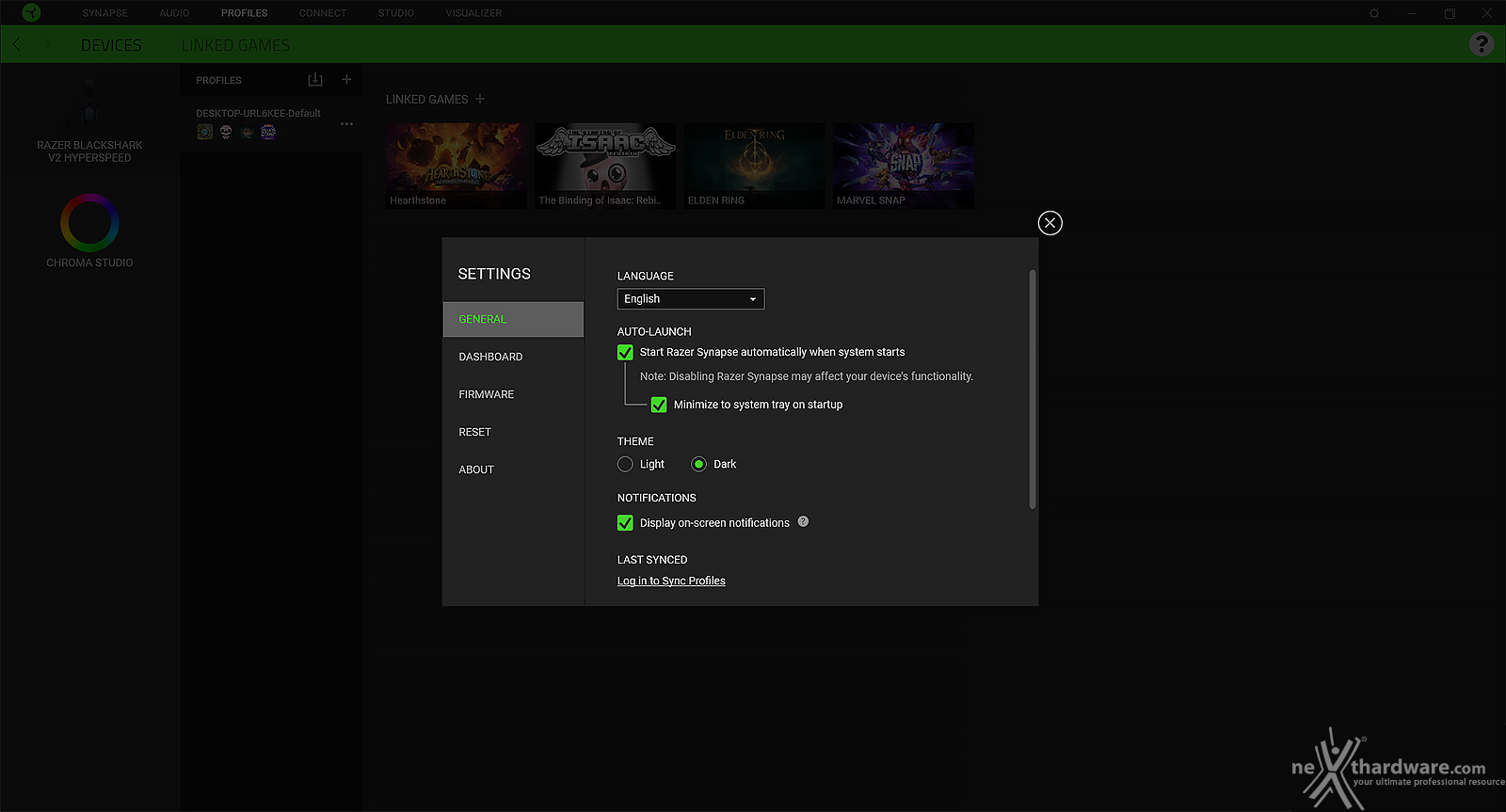Switch to the Studio top tab
1506x812 pixels.
[396, 13]
